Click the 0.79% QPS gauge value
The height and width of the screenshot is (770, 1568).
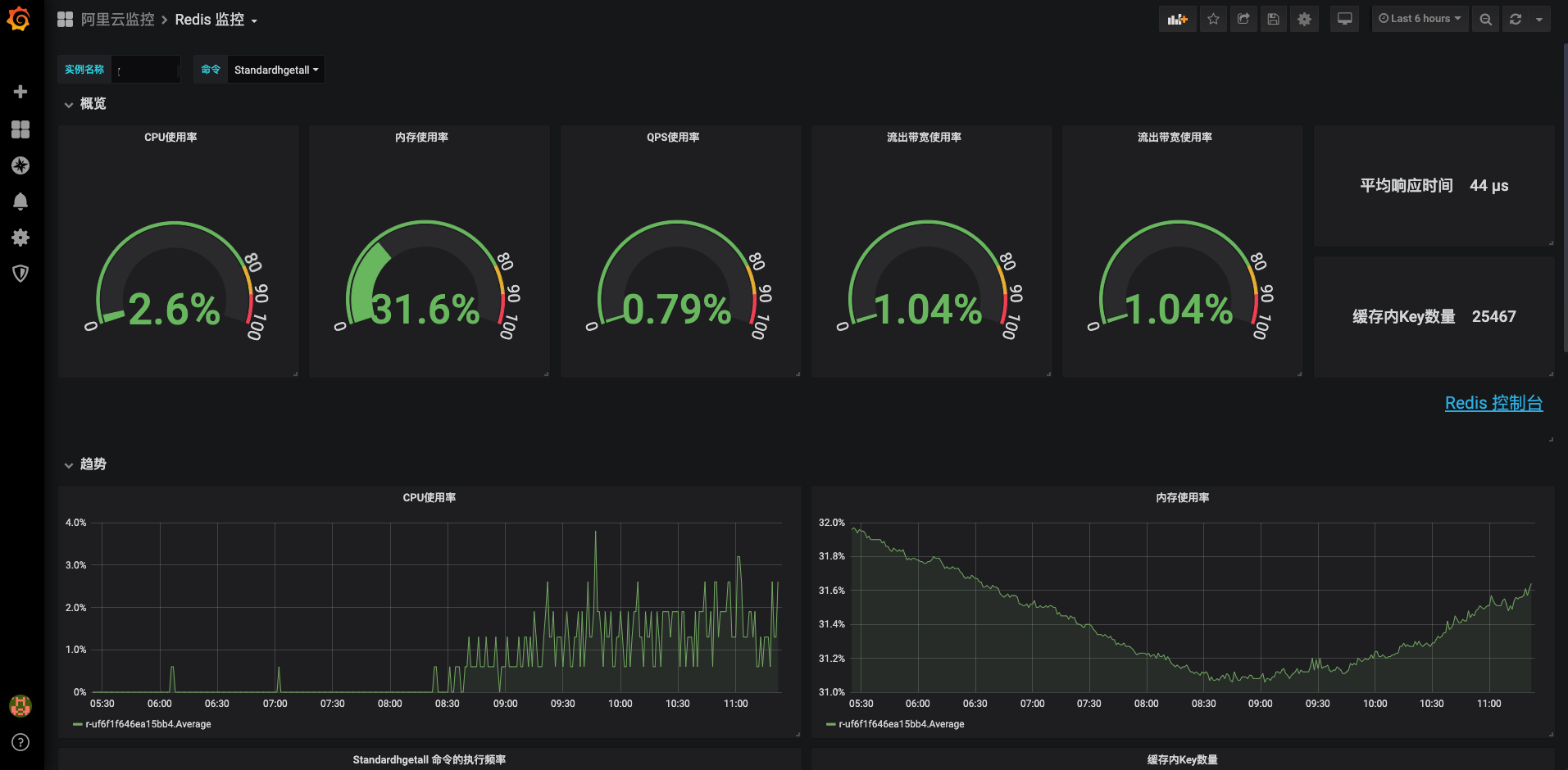pyautogui.click(x=676, y=310)
